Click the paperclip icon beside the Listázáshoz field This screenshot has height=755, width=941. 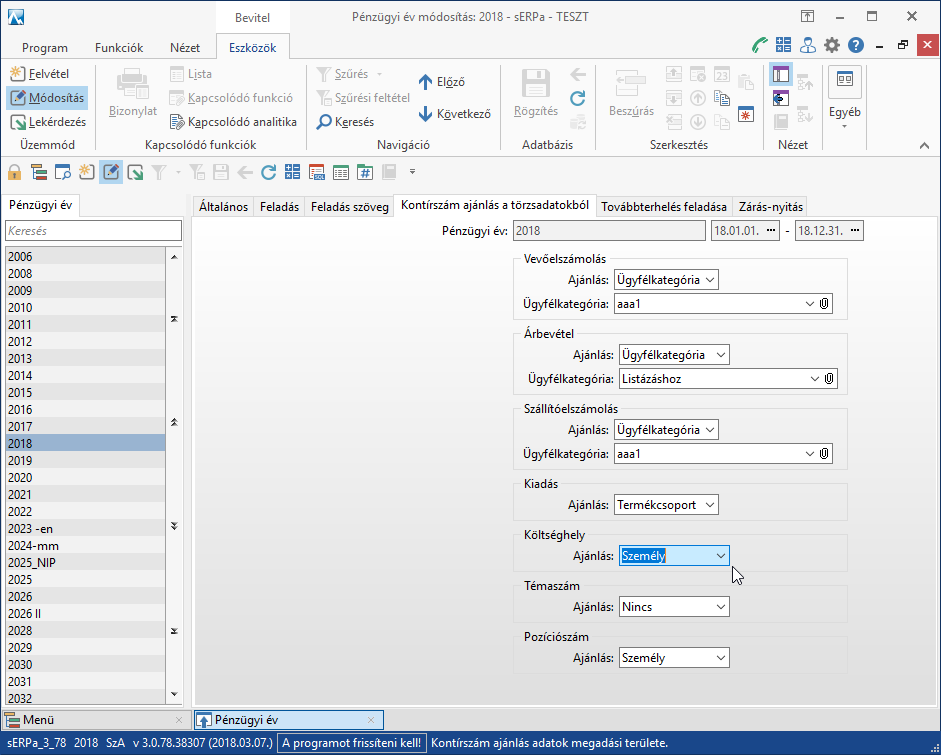pos(829,379)
